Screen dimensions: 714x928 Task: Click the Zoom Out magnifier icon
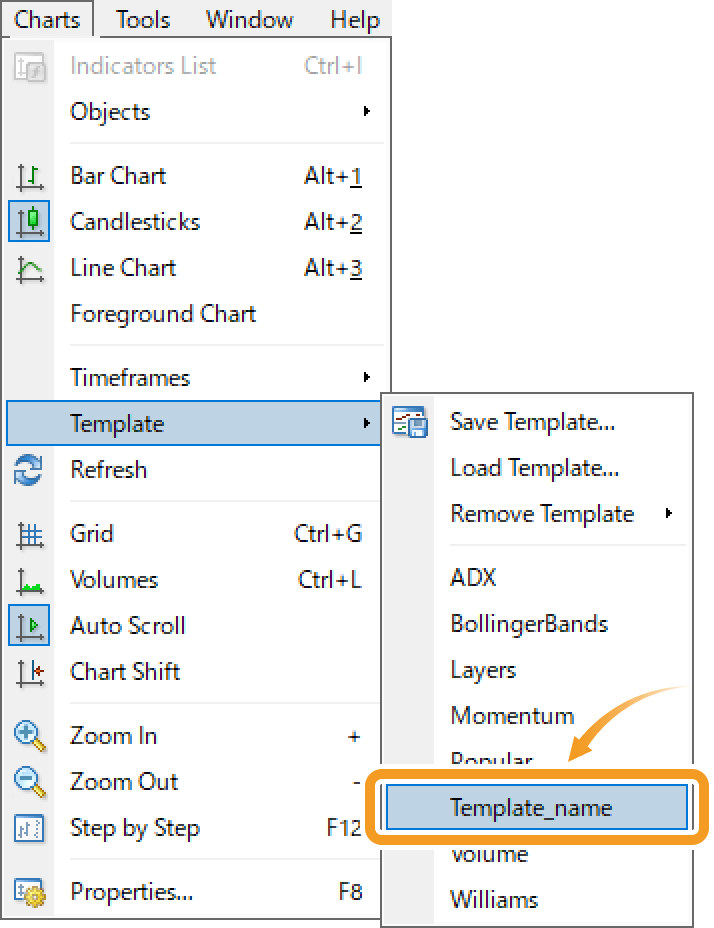pyautogui.click(x=30, y=782)
